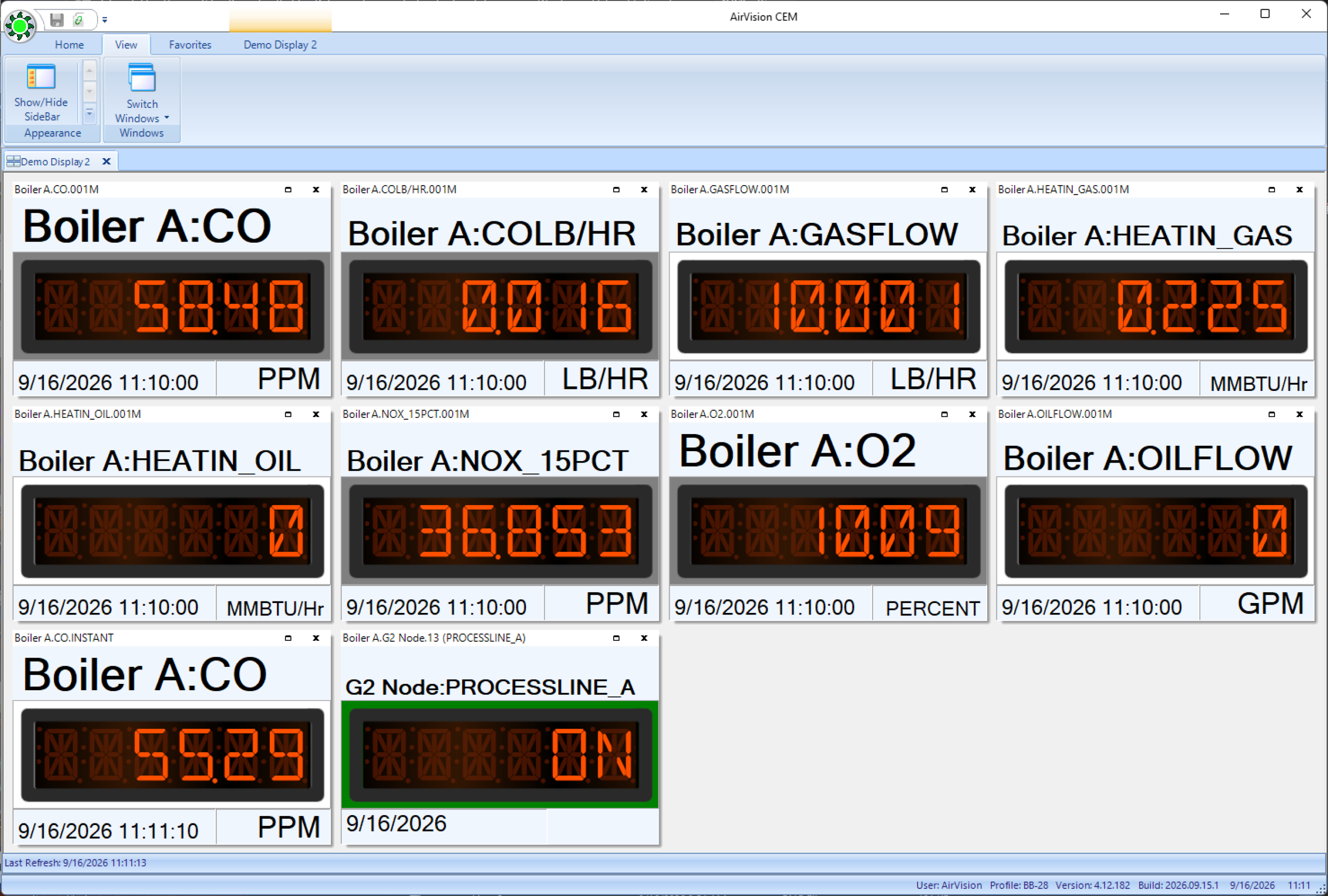The height and width of the screenshot is (896, 1328).
Task: Open the Favorites ribbon tab
Action: (190, 45)
